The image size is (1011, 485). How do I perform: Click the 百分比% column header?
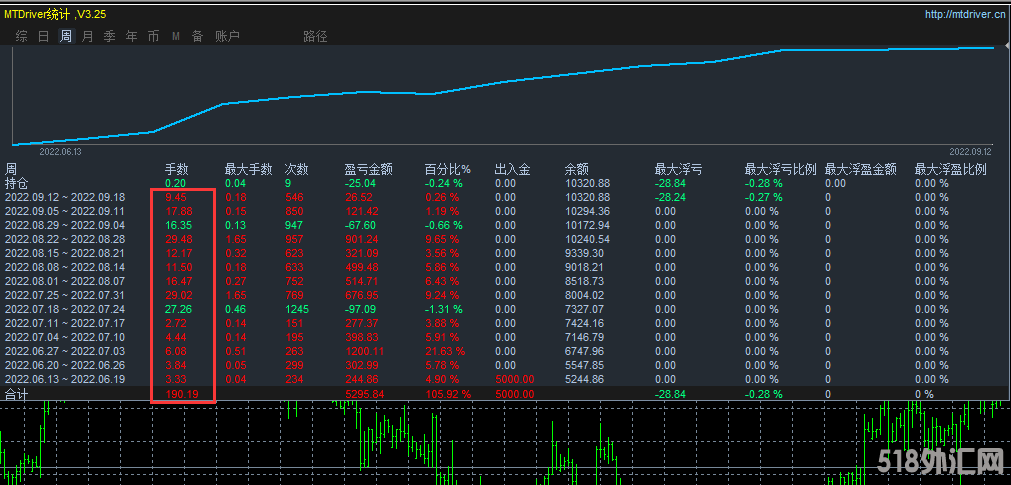pyautogui.click(x=447, y=170)
